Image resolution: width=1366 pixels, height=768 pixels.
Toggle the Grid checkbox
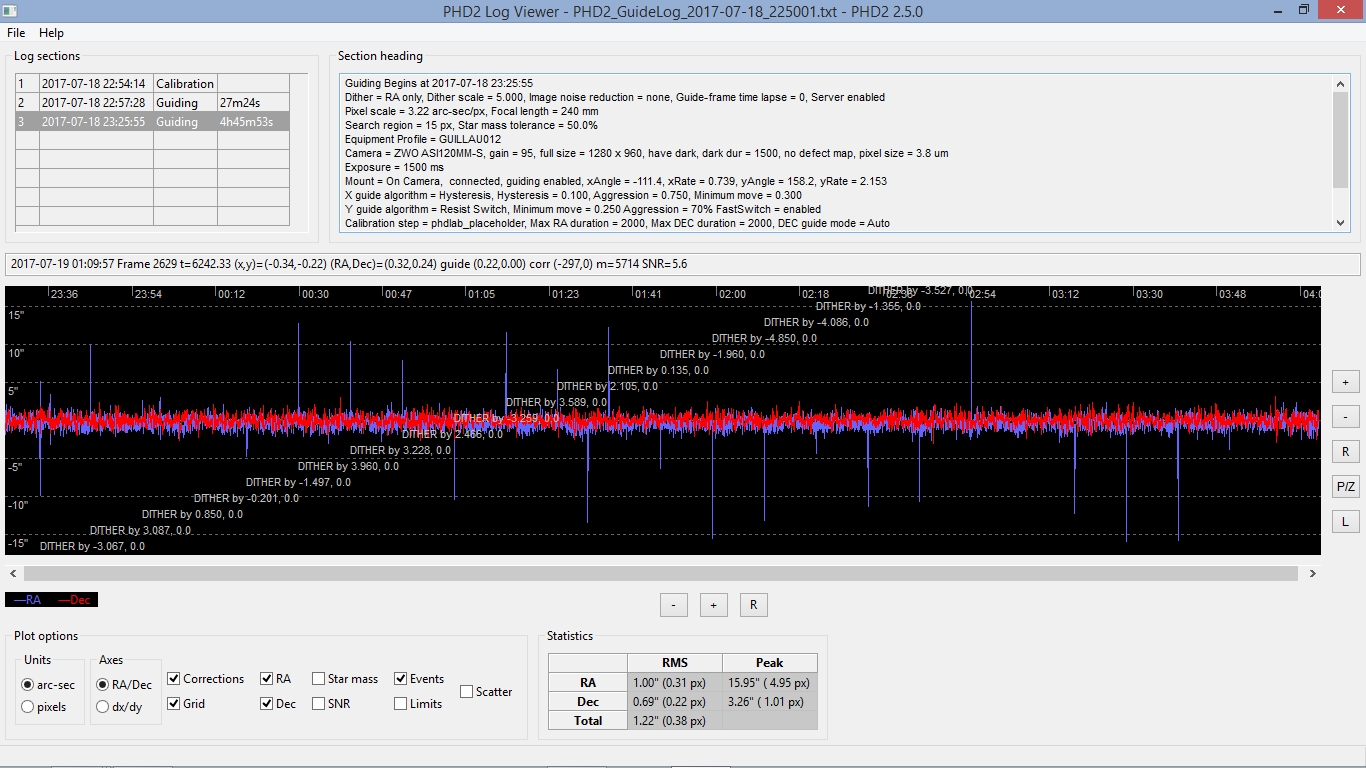pos(187,704)
